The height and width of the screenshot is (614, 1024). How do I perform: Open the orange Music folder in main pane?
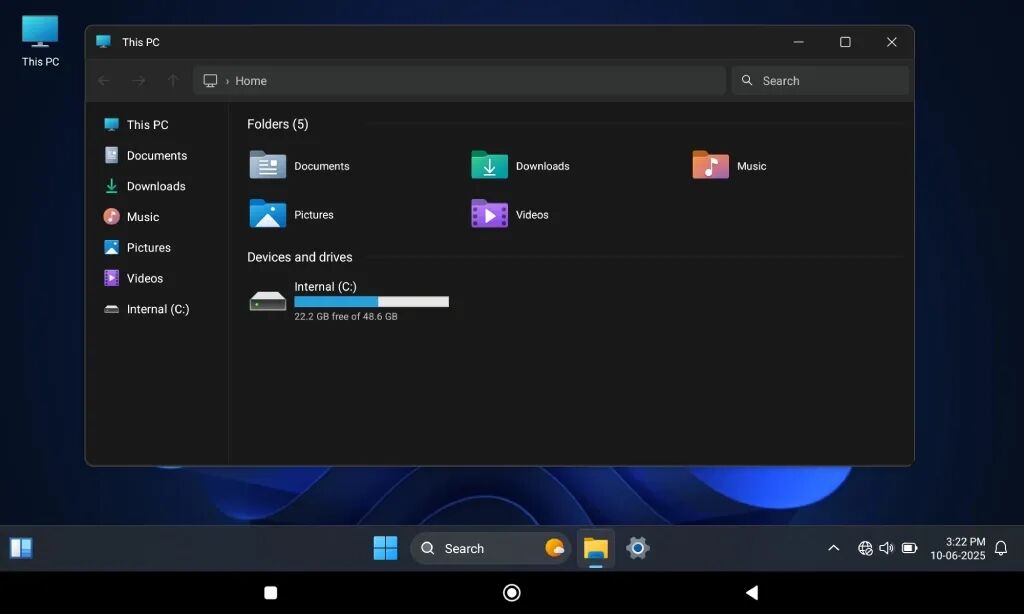click(x=710, y=165)
